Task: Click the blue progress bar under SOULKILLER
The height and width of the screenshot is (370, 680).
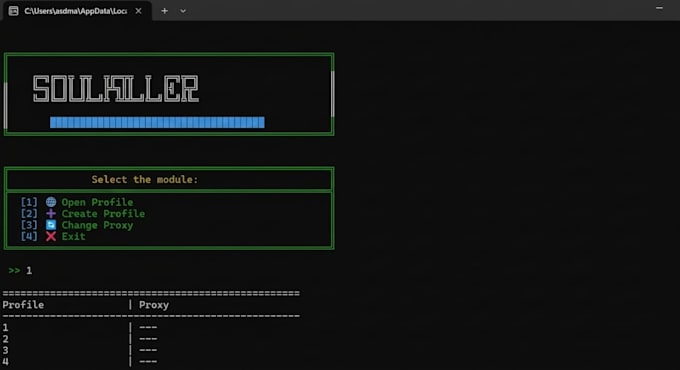Action: [x=157, y=122]
